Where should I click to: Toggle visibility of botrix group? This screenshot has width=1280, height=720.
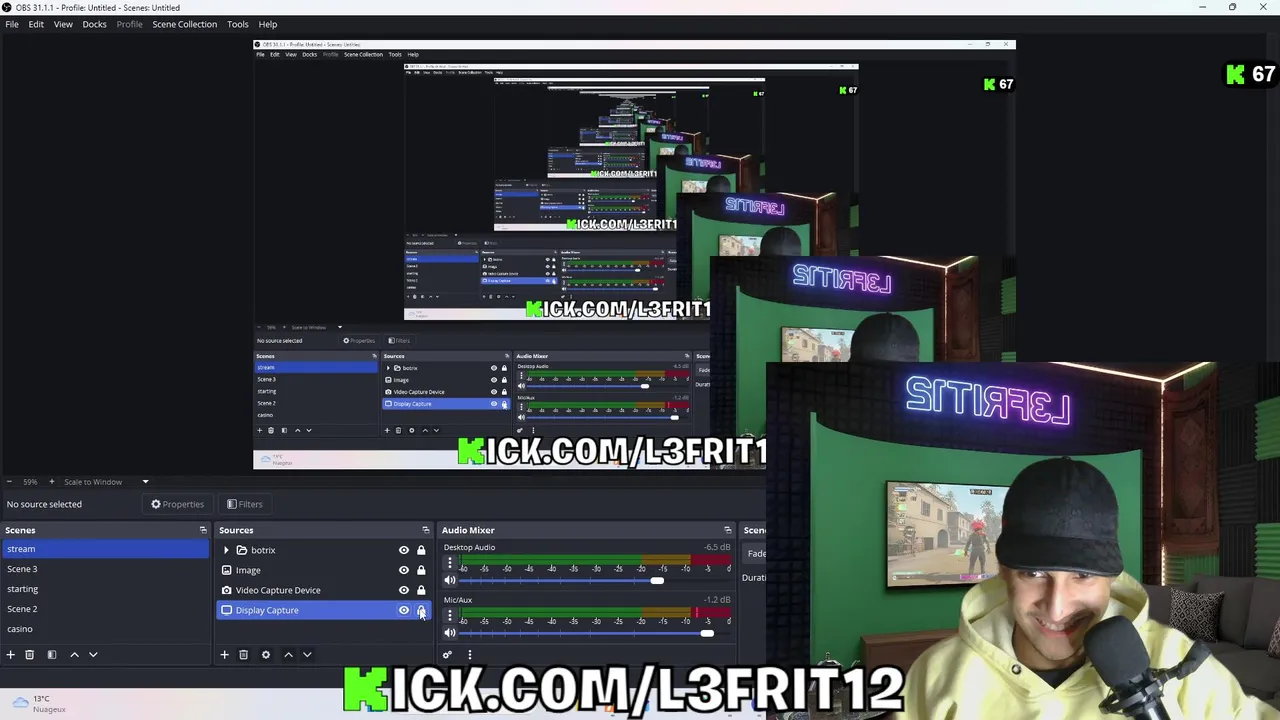pyautogui.click(x=404, y=550)
